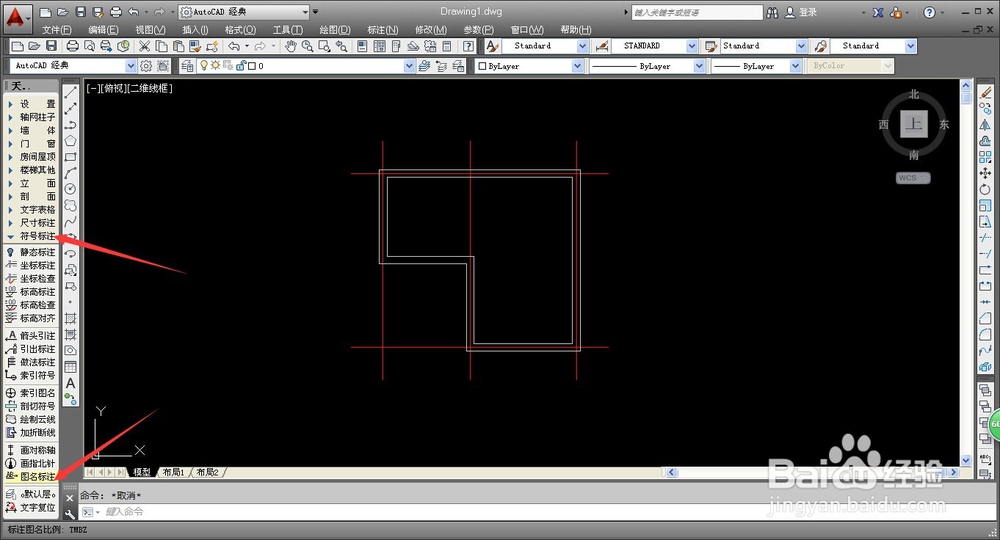Select the Line draw tool
The image size is (1000, 540).
pos(71,93)
